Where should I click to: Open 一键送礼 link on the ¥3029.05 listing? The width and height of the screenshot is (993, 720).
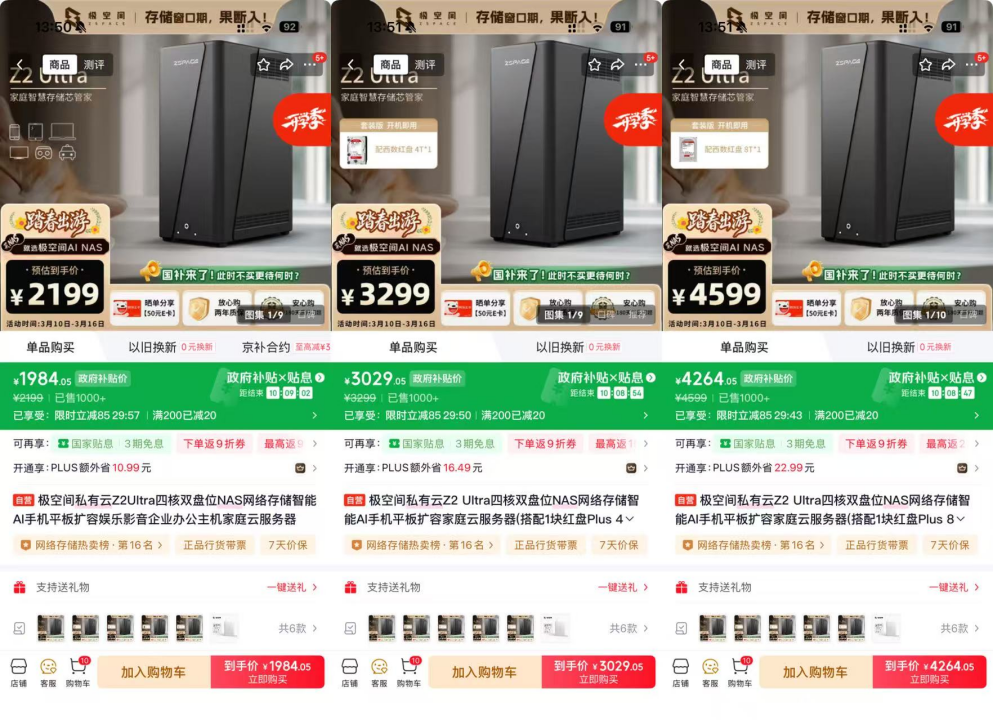pyautogui.click(x=623, y=588)
